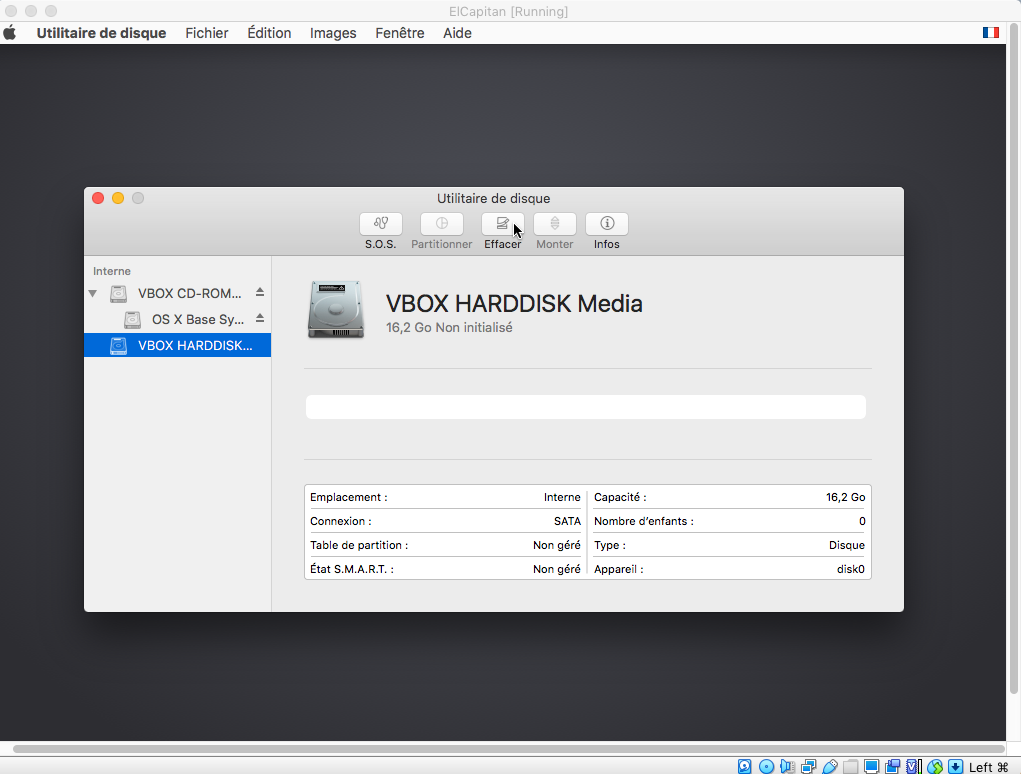The width and height of the screenshot is (1021, 774).
Task: Click the VirtualBox CPU virtualization status icon
Action: pos(914,767)
